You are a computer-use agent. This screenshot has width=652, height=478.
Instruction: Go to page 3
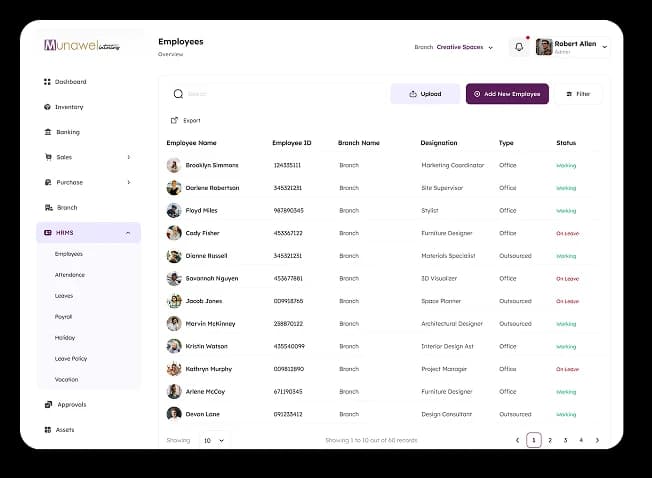pos(566,440)
